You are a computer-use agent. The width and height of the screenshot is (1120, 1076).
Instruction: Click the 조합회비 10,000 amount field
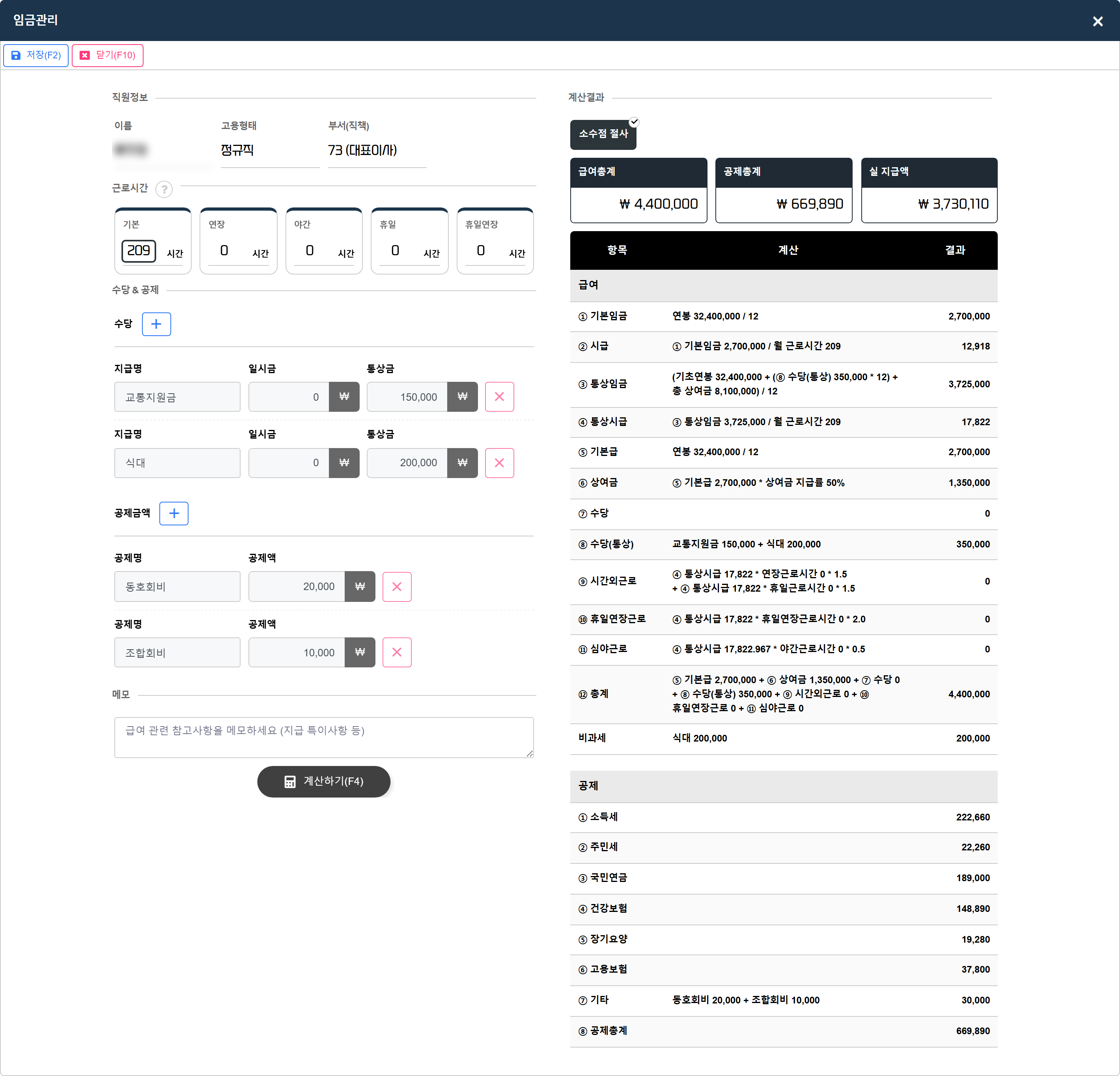coord(297,652)
